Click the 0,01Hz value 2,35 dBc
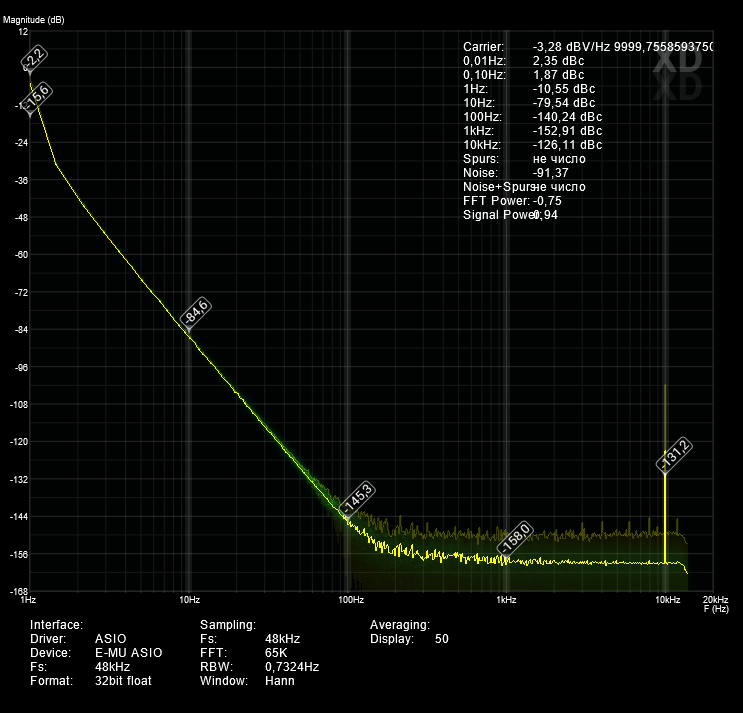 pyautogui.click(x=558, y=61)
